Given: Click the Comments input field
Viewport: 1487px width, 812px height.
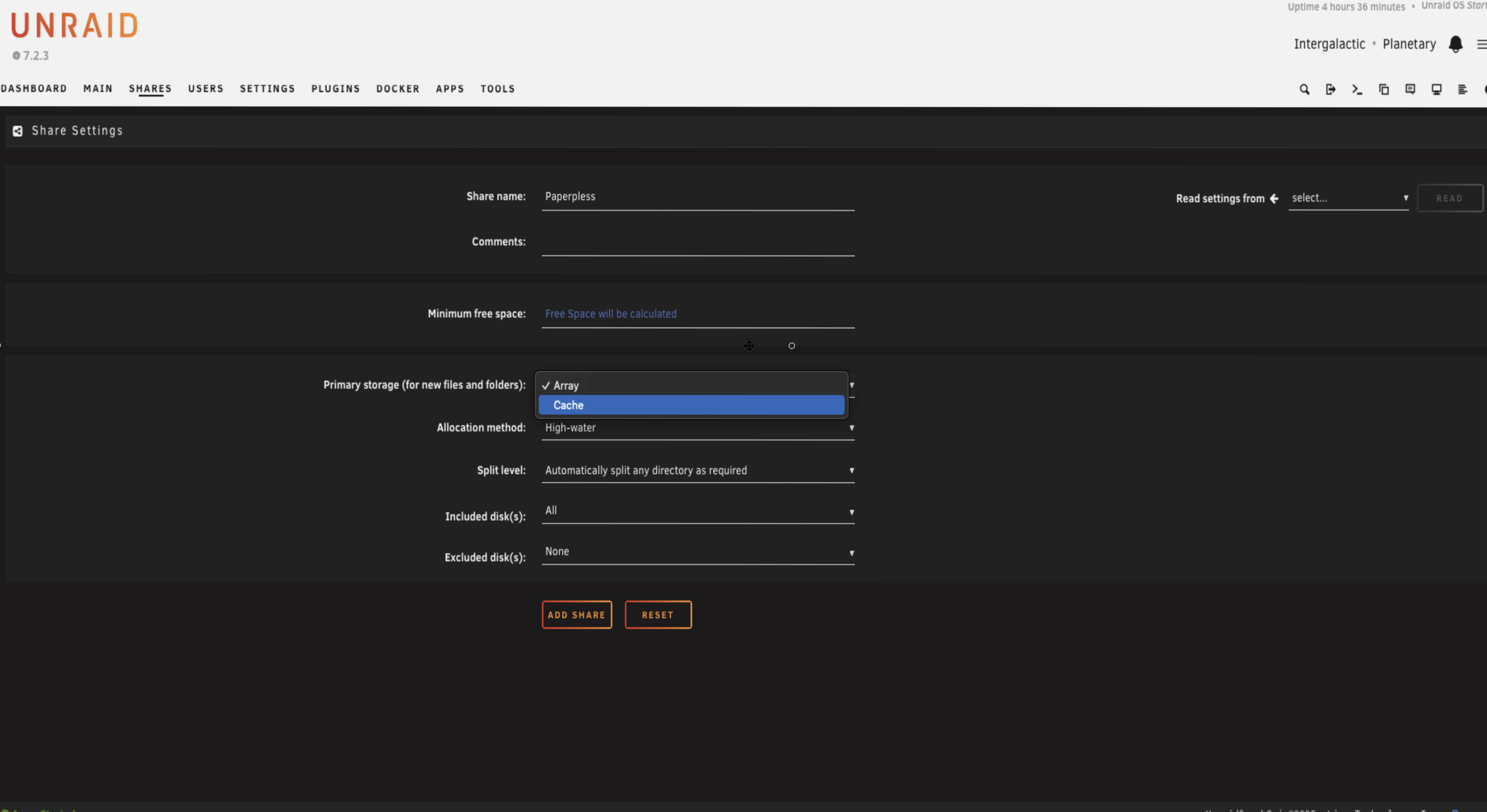Looking at the screenshot, I should tap(698, 243).
